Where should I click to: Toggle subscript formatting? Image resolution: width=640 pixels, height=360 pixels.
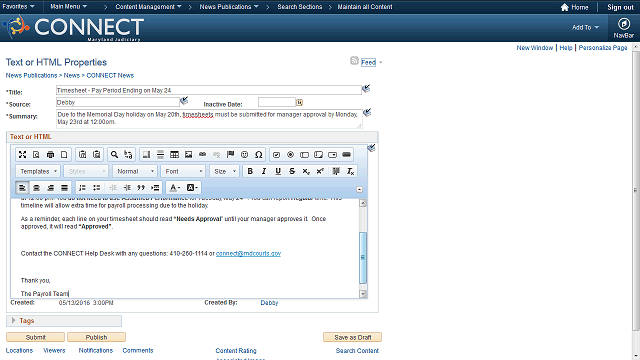(306, 171)
